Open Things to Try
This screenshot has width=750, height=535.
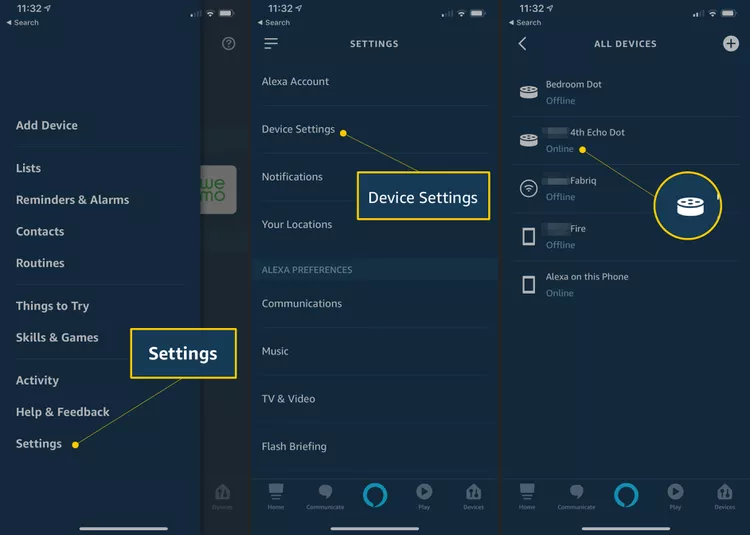(x=53, y=306)
